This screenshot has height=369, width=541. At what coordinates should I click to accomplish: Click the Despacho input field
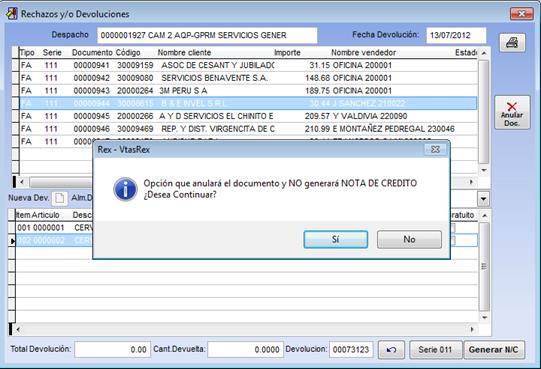point(207,35)
